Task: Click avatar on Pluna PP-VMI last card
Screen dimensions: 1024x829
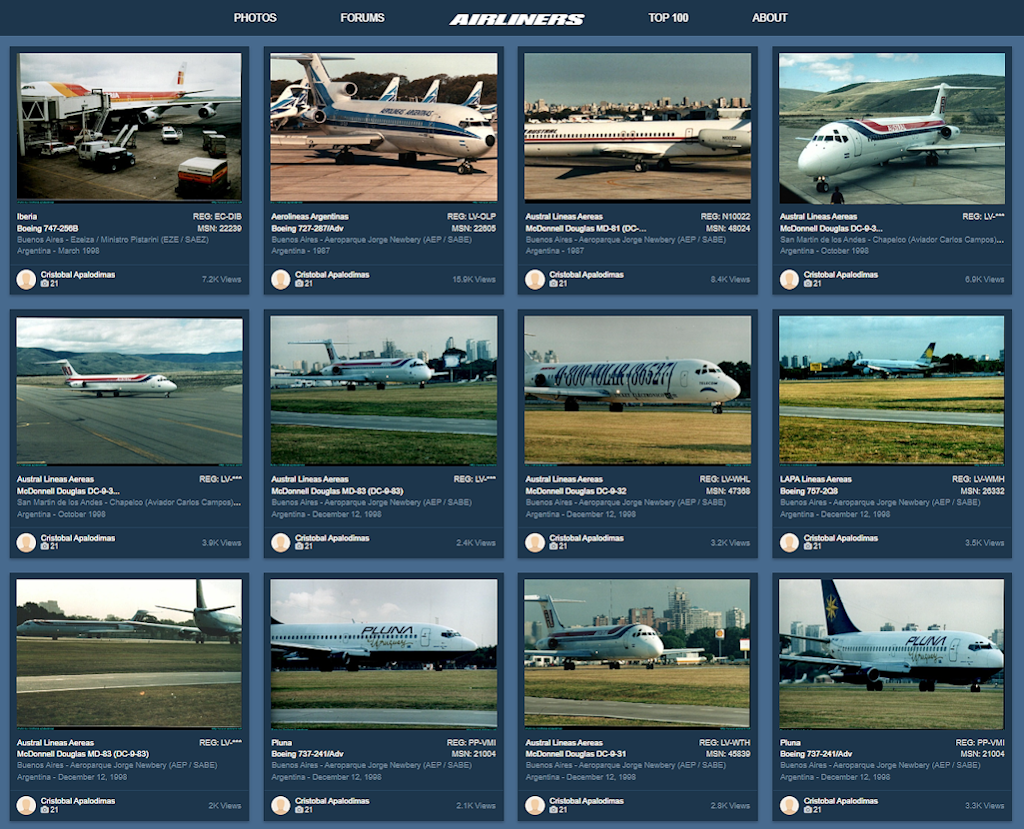Action: click(x=789, y=805)
